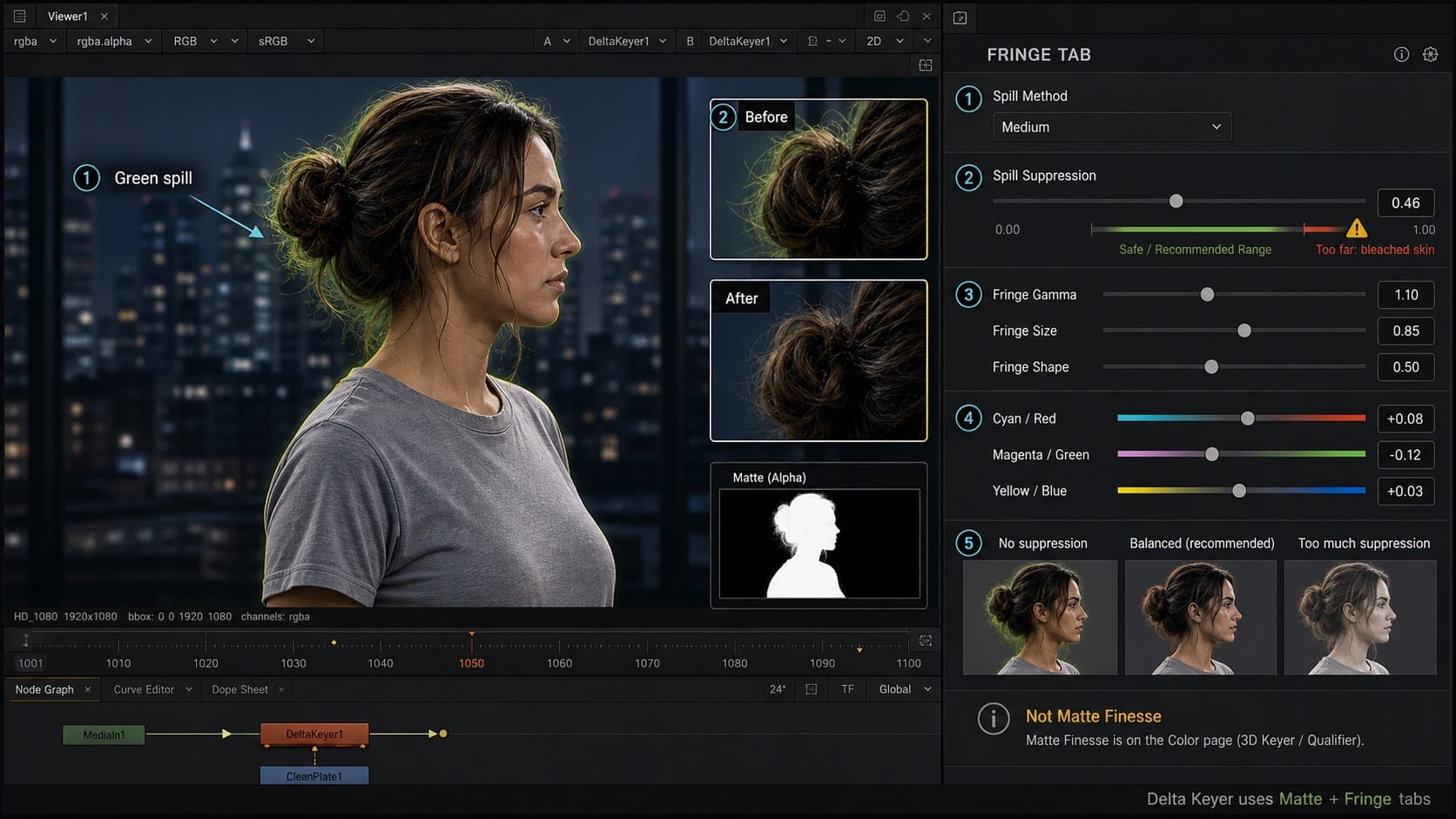1456x819 pixels.
Task: Click the TF timeline button
Action: [x=847, y=689]
